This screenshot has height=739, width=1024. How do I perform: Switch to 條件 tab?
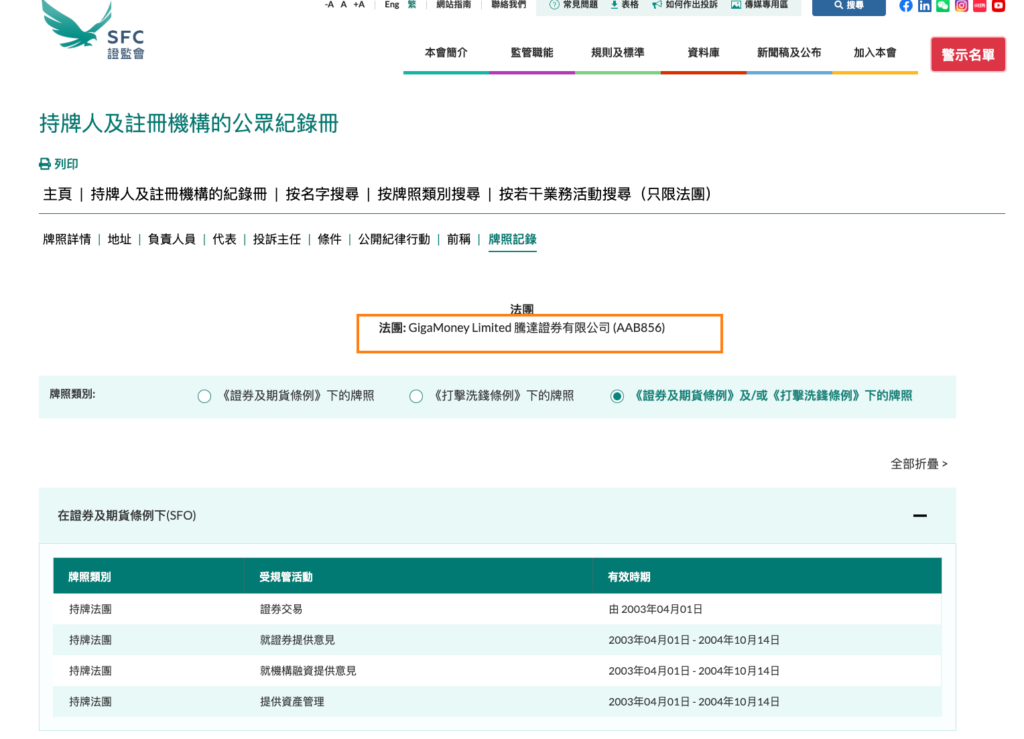(x=329, y=240)
